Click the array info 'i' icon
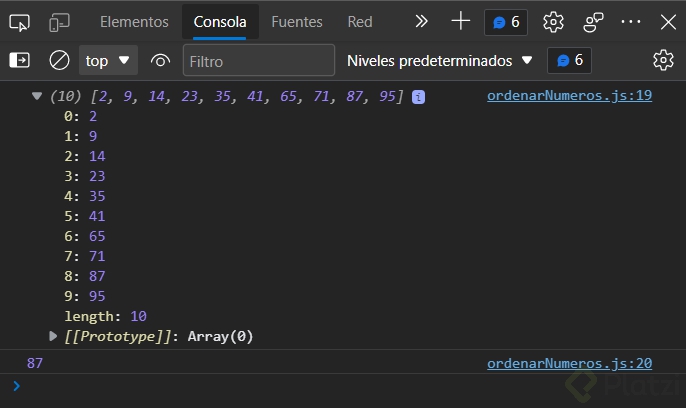Screen dimensions: 686x408 point(418,97)
